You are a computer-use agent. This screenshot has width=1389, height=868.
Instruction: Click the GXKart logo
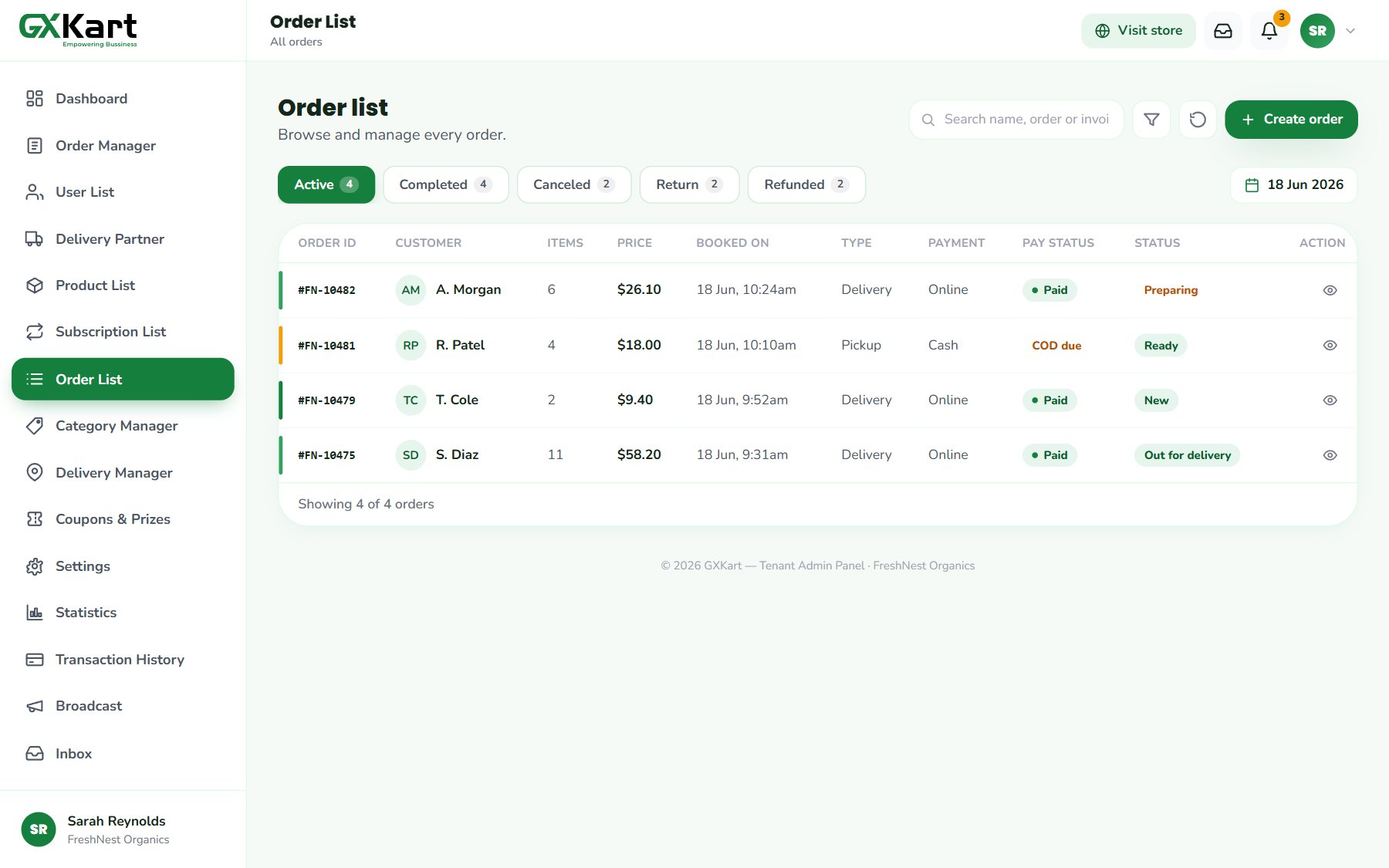[78, 30]
